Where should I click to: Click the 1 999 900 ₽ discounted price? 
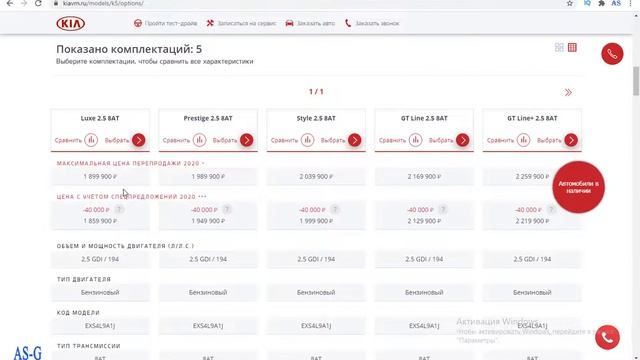[x=316, y=221]
